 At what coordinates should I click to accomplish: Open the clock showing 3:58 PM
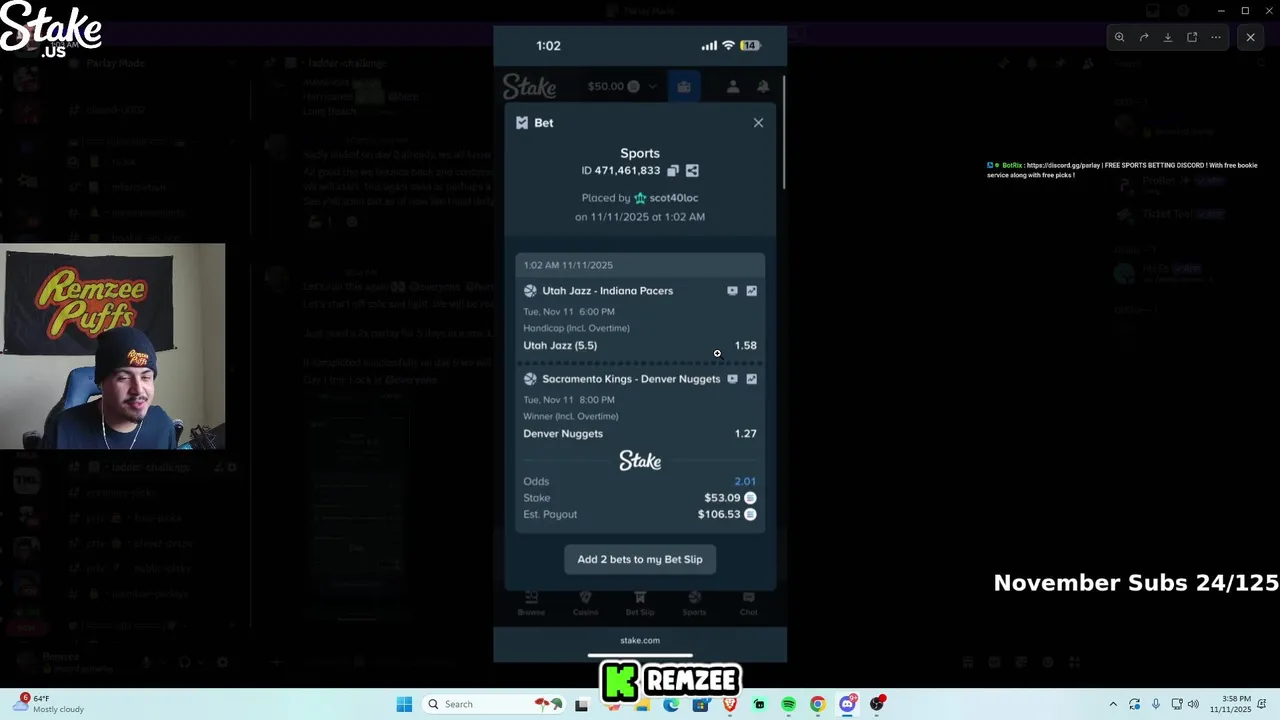(1230, 704)
